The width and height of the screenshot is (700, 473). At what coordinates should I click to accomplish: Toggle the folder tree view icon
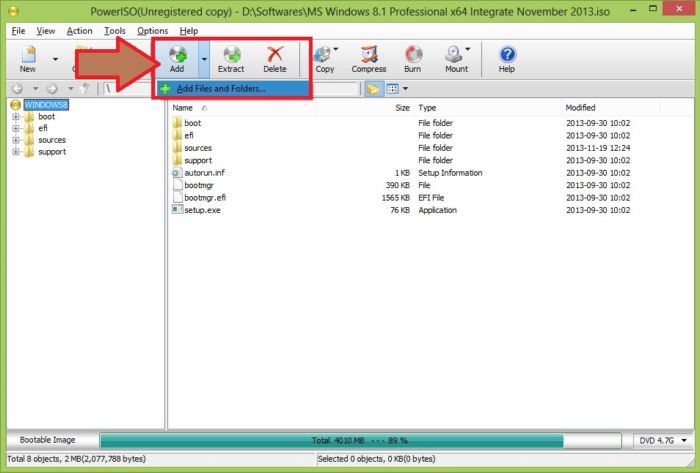(x=373, y=89)
